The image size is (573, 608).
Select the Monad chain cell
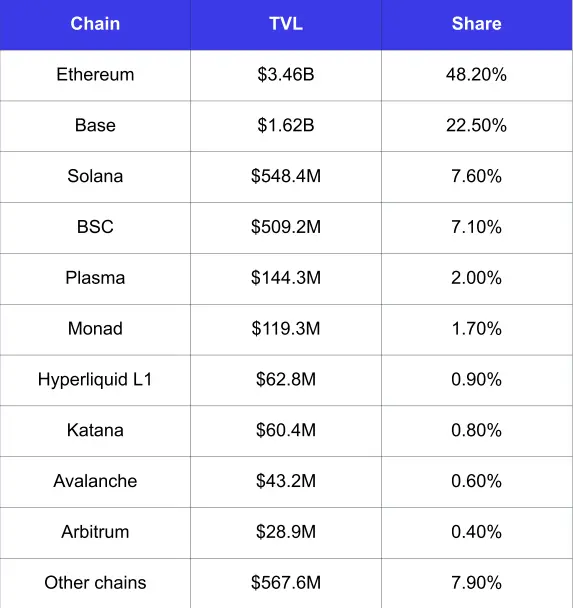95,328
